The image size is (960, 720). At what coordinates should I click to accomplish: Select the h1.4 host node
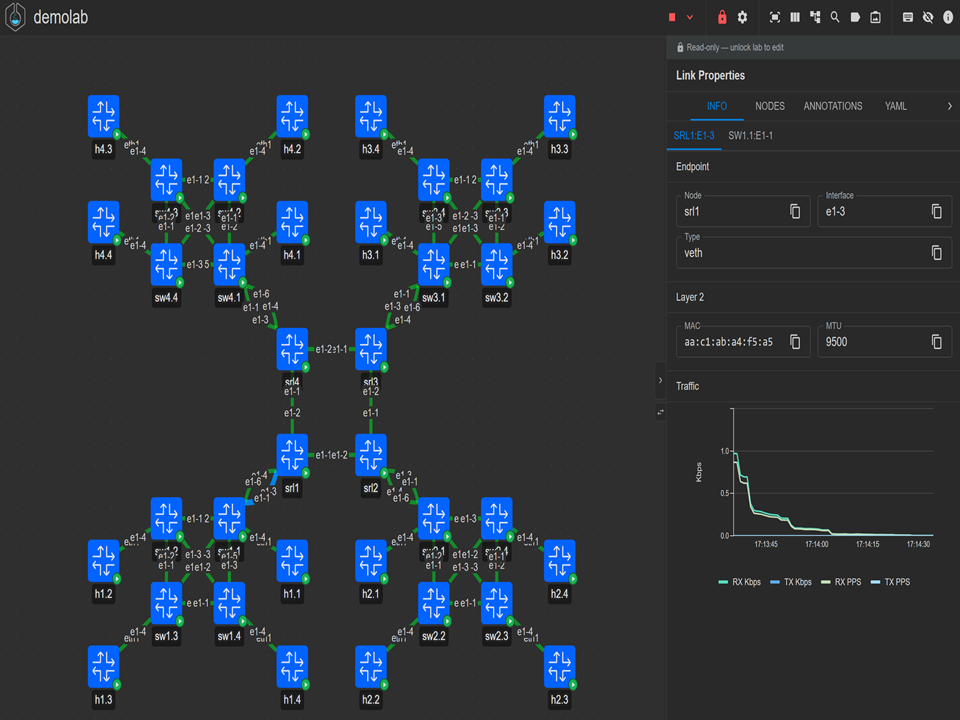[x=292, y=667]
